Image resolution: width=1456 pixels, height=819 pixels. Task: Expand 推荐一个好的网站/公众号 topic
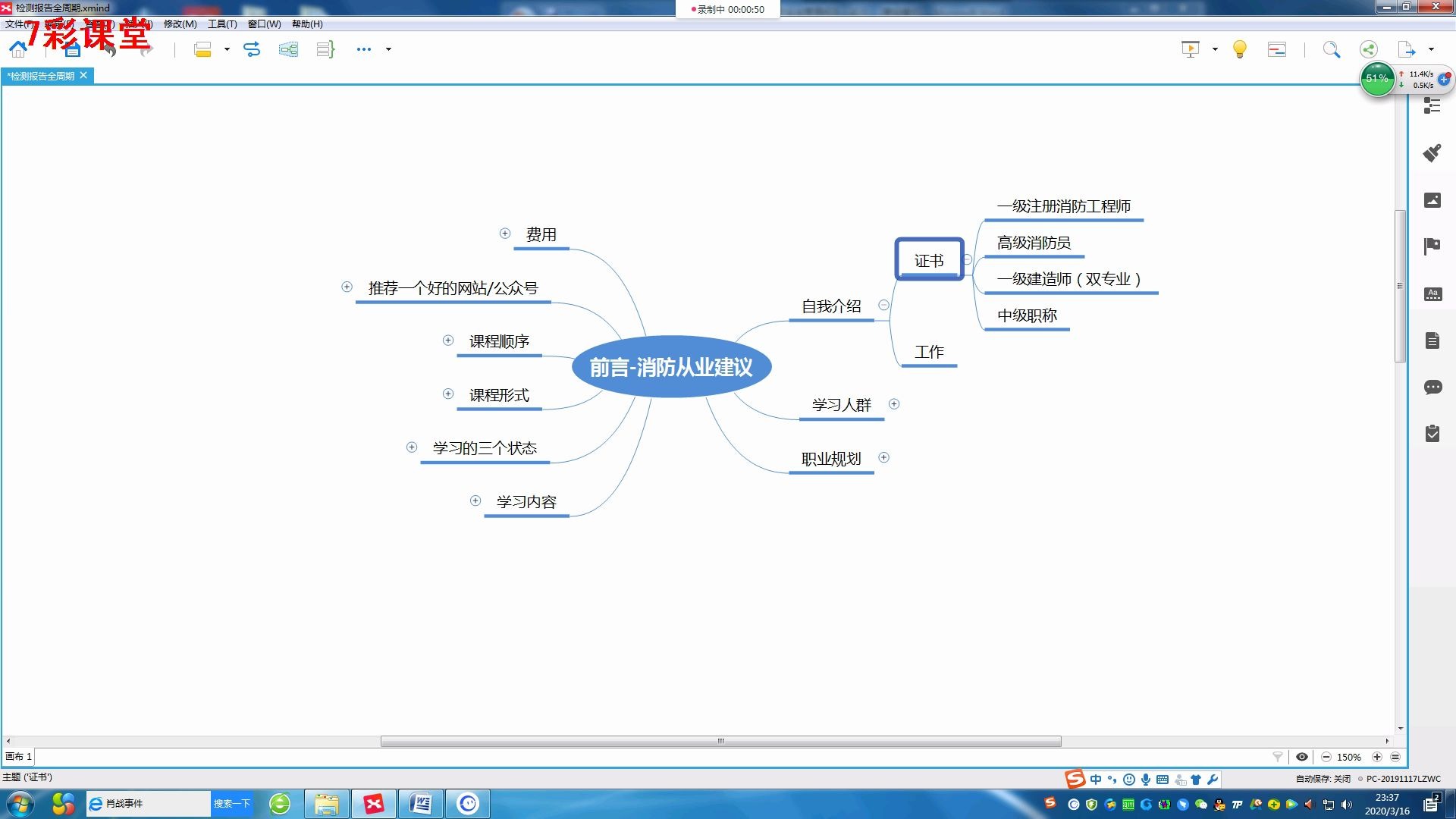(x=347, y=287)
